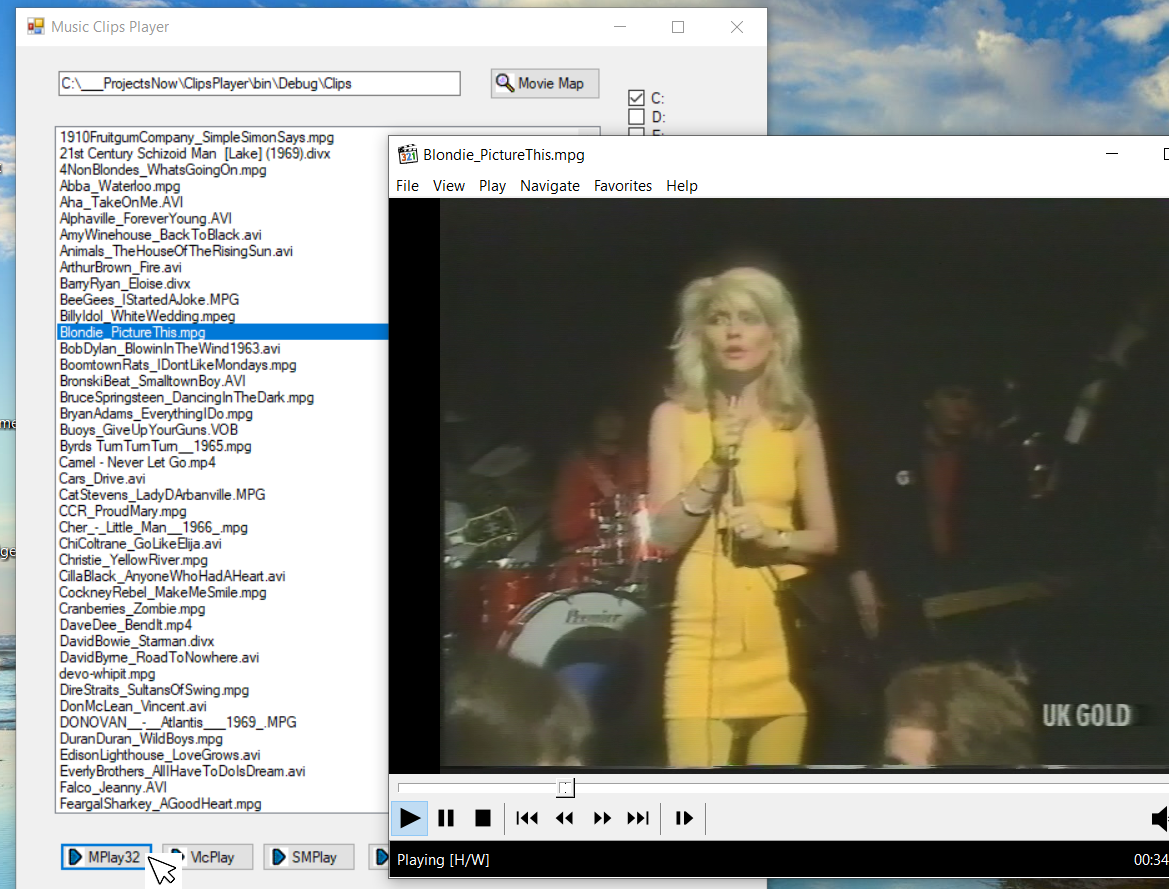Uncheck the C: drive checkbox
Image resolution: width=1169 pixels, height=889 pixels.
coord(636,98)
